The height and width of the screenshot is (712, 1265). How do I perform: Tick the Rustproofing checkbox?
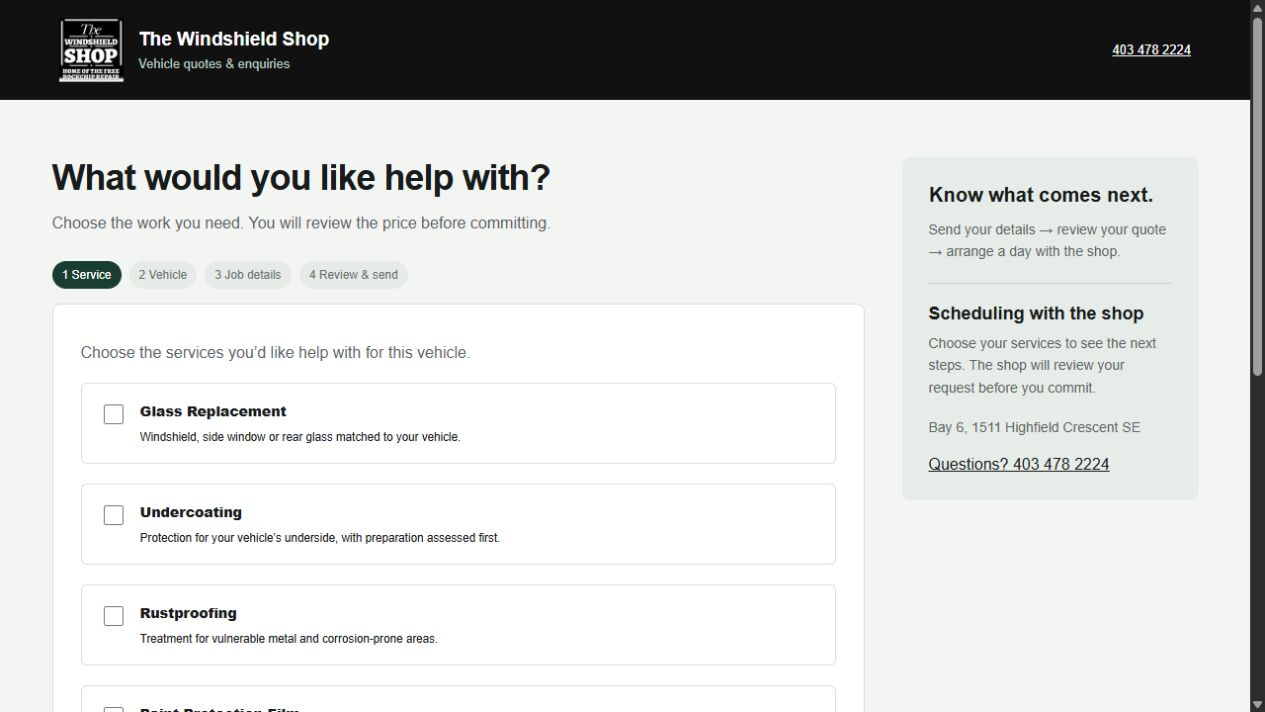[x=114, y=616]
